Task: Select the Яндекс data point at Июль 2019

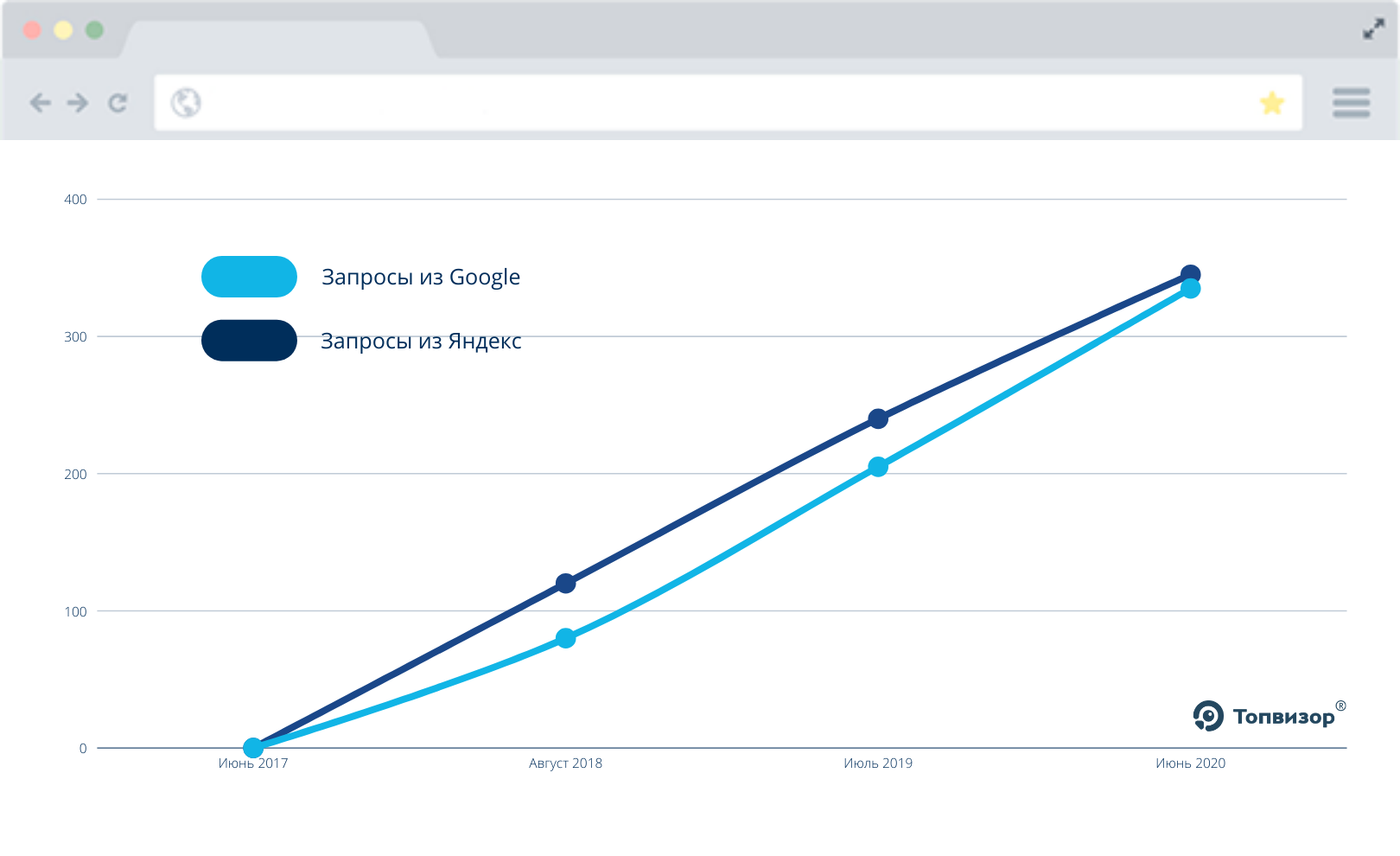Action: 878,418
